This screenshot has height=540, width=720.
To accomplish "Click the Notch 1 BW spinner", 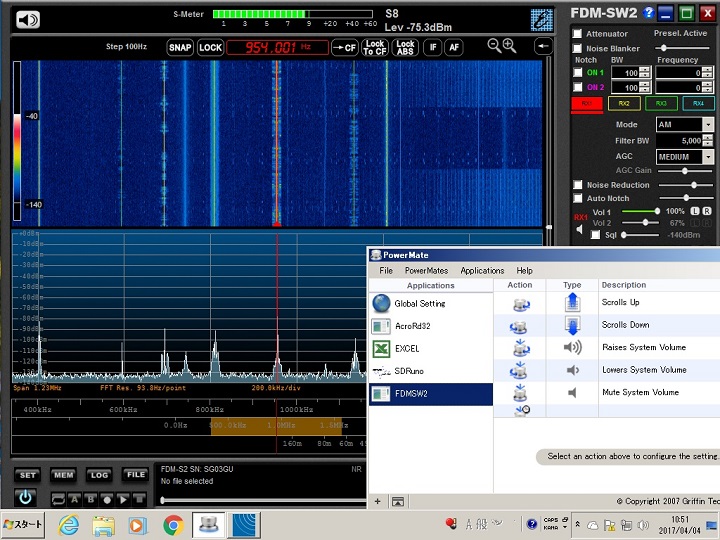I will point(645,72).
